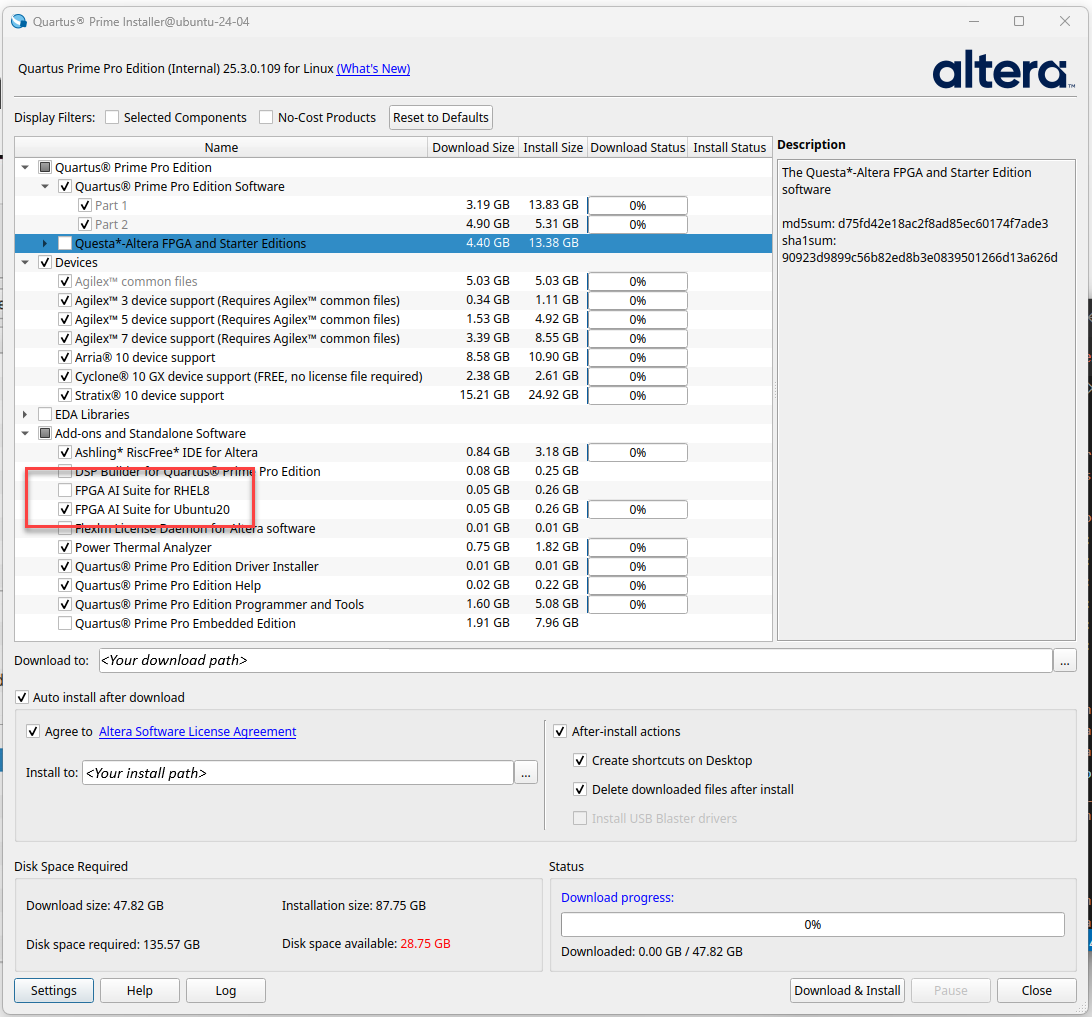Click the Download Size column header
This screenshot has height=1017, width=1092.
click(x=473, y=148)
